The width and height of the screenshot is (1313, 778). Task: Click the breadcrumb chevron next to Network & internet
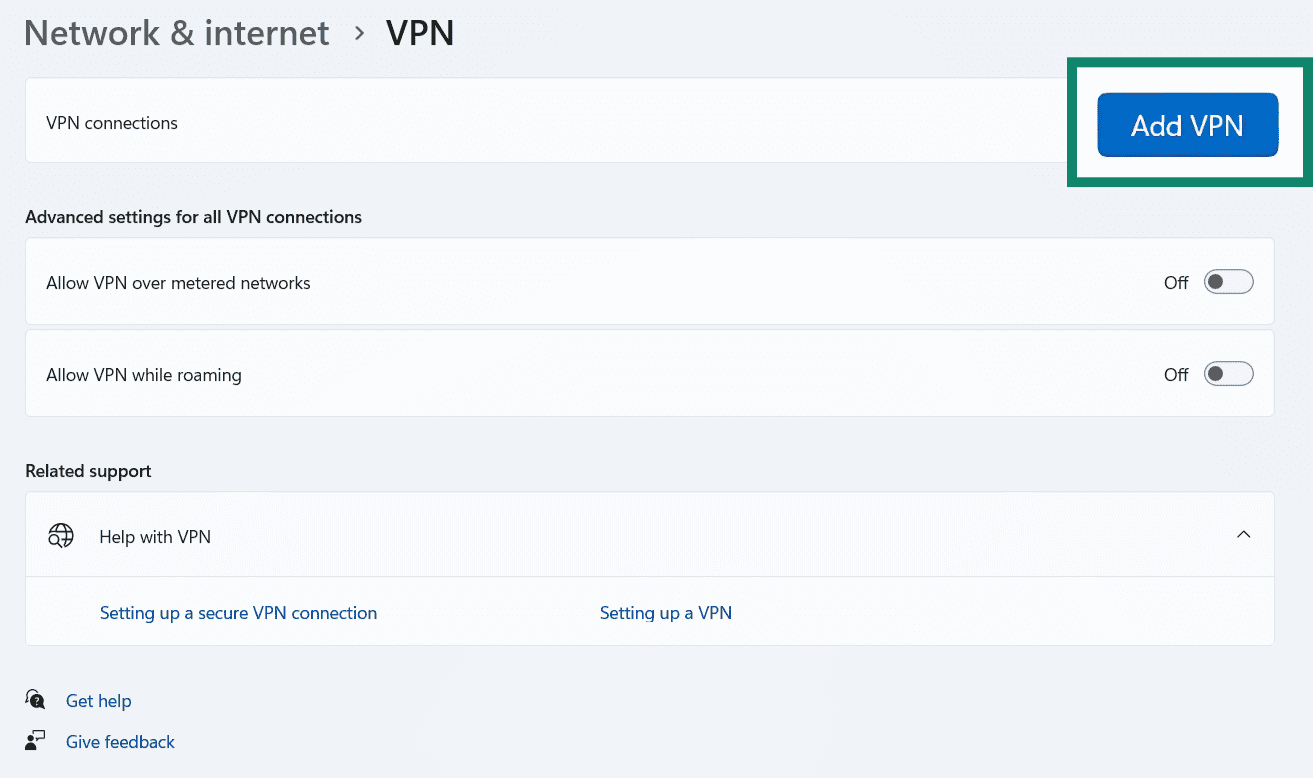[355, 34]
